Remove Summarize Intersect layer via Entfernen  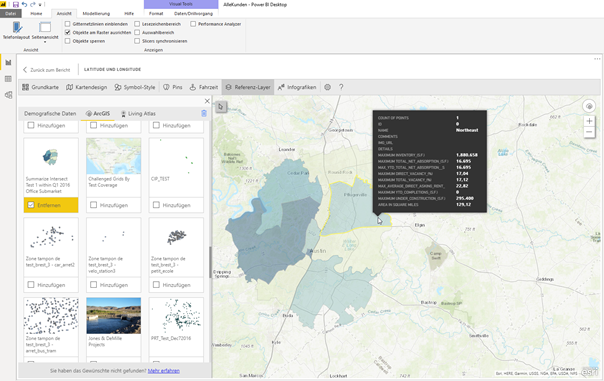click(51, 205)
